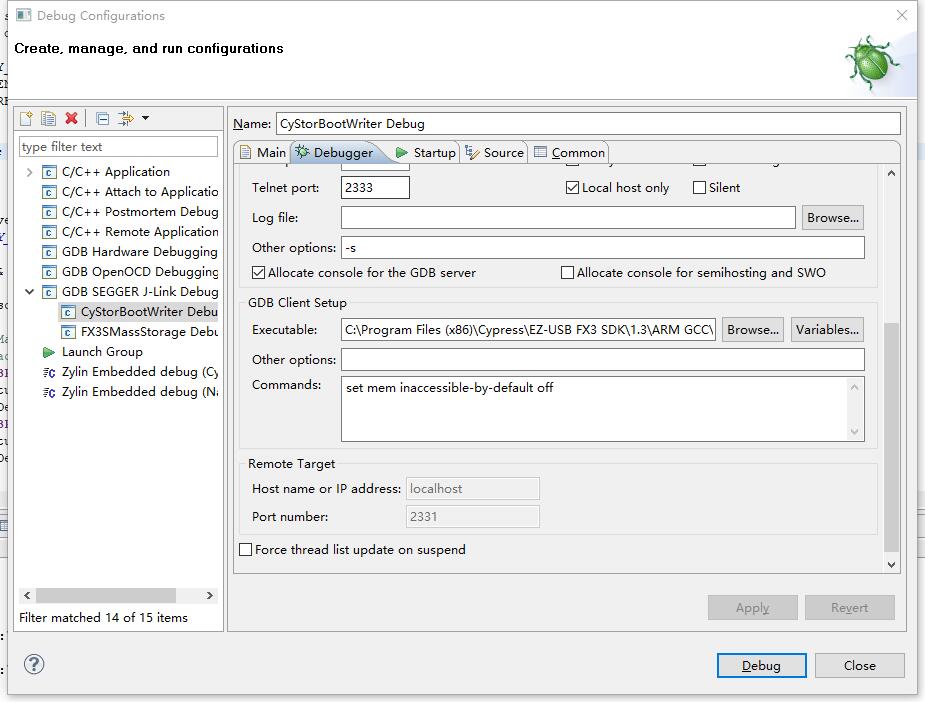Screen dimensions: 925x702
Task: Click the Revert button
Action: 849,608
